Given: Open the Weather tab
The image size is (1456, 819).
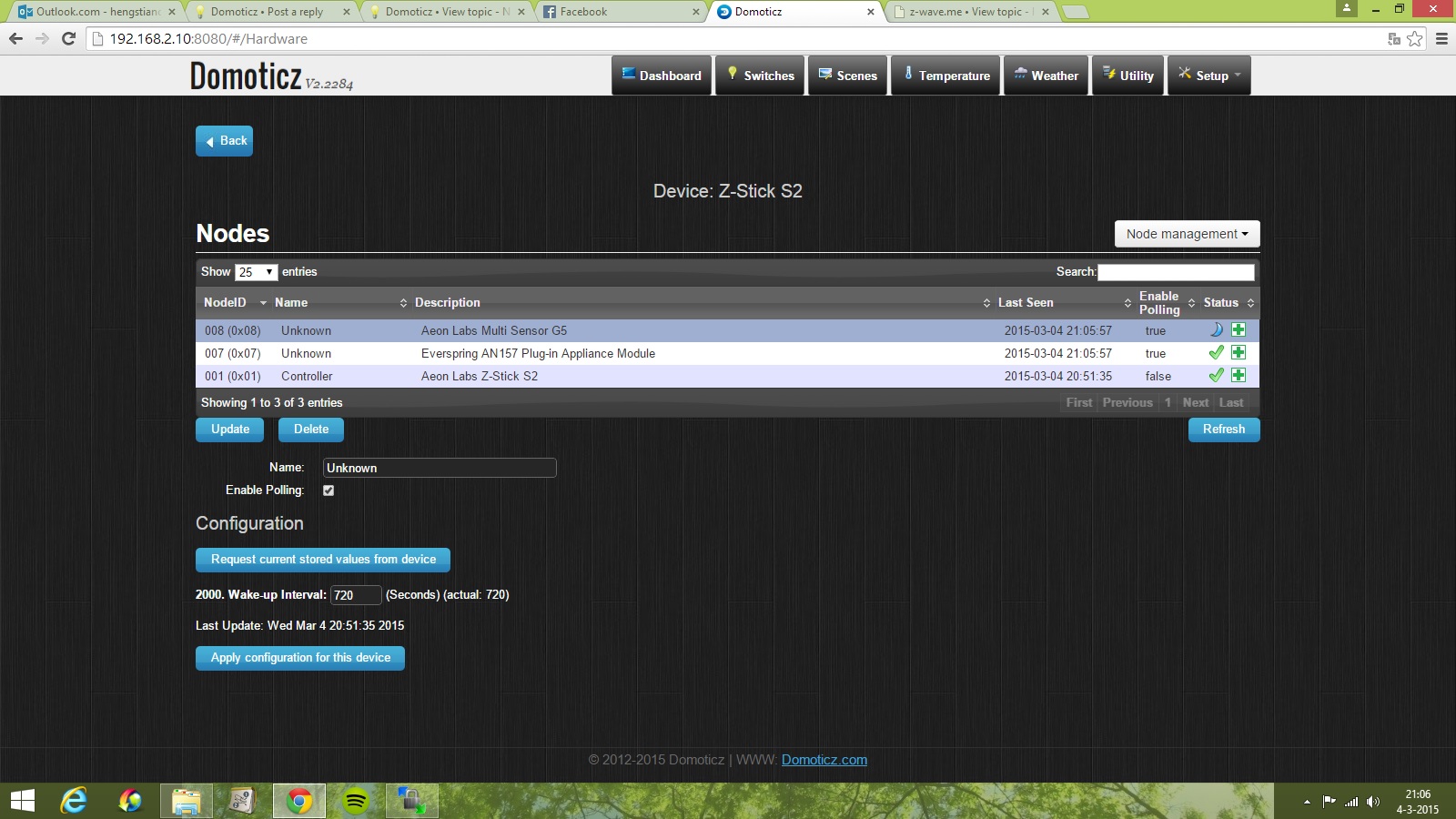Looking at the screenshot, I should (1046, 76).
